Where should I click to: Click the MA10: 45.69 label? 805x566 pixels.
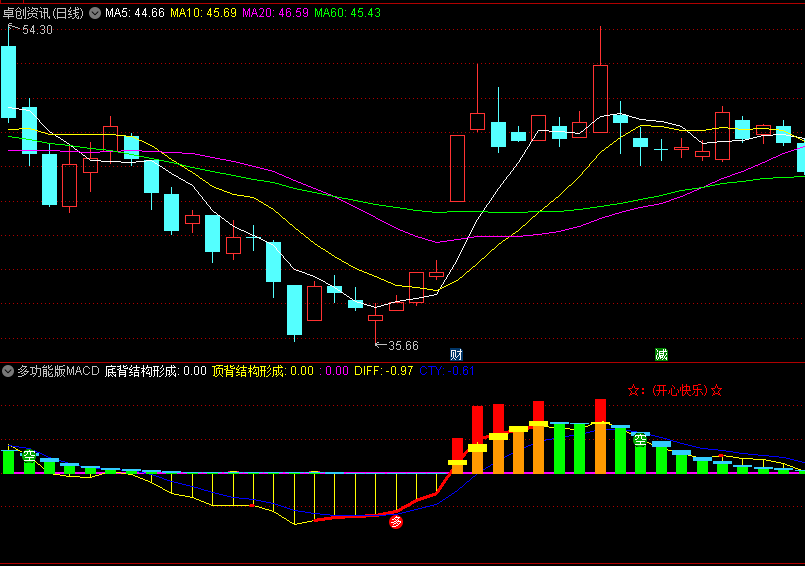[203, 13]
